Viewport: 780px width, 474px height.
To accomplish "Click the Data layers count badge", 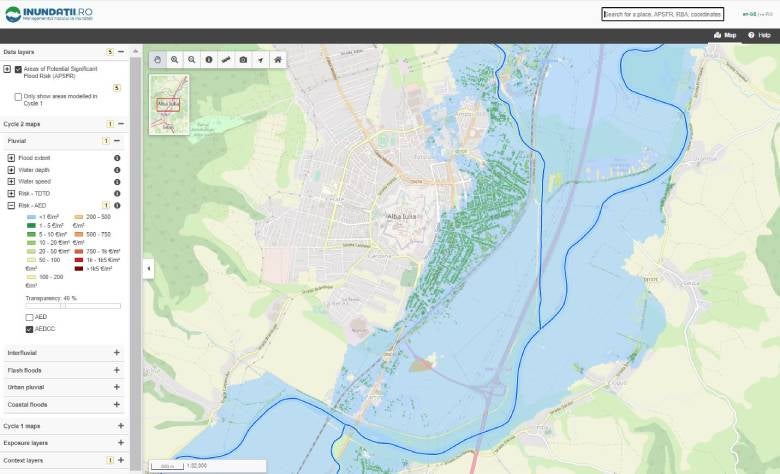I will (110, 52).
